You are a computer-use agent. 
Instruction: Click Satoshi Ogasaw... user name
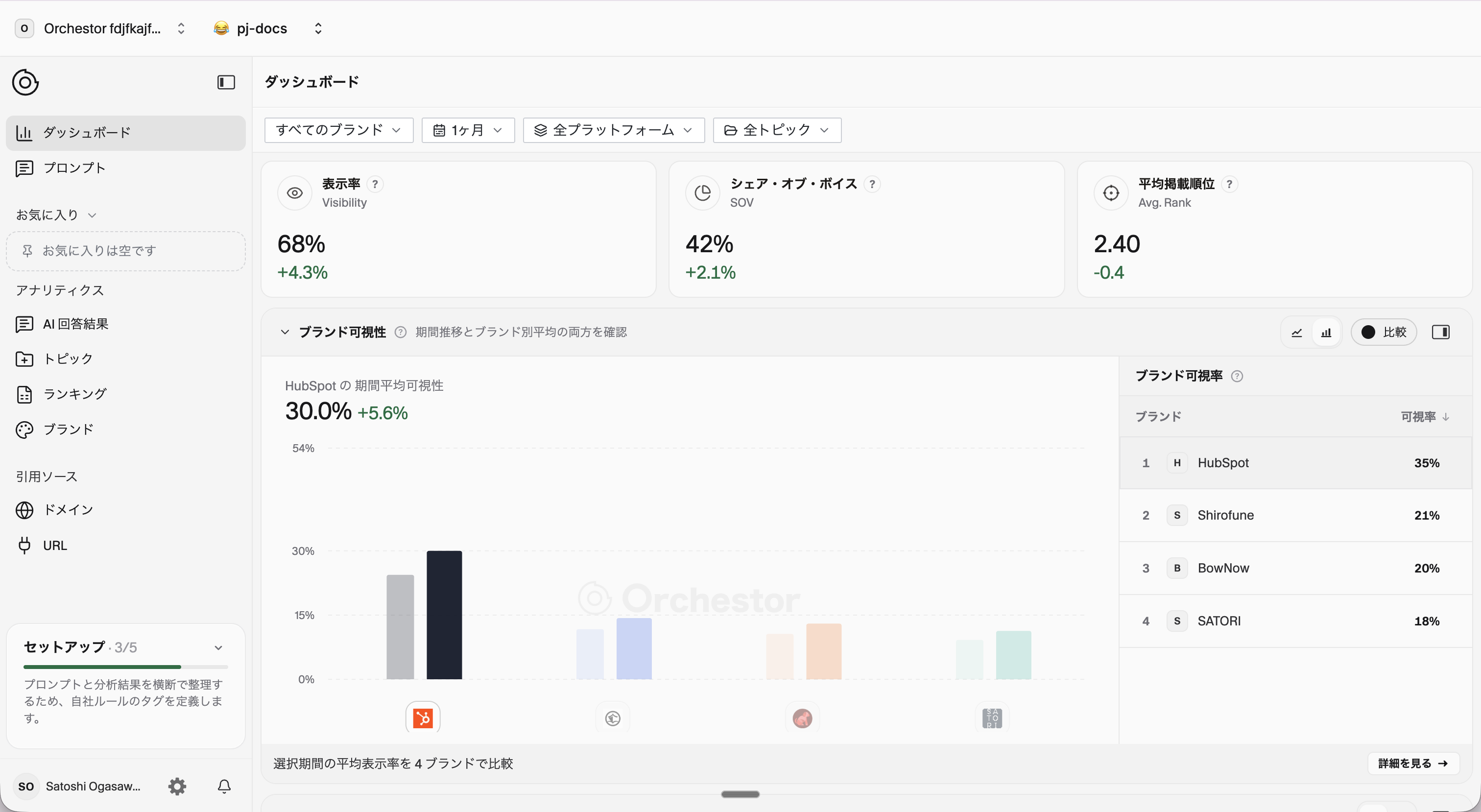coord(93,786)
